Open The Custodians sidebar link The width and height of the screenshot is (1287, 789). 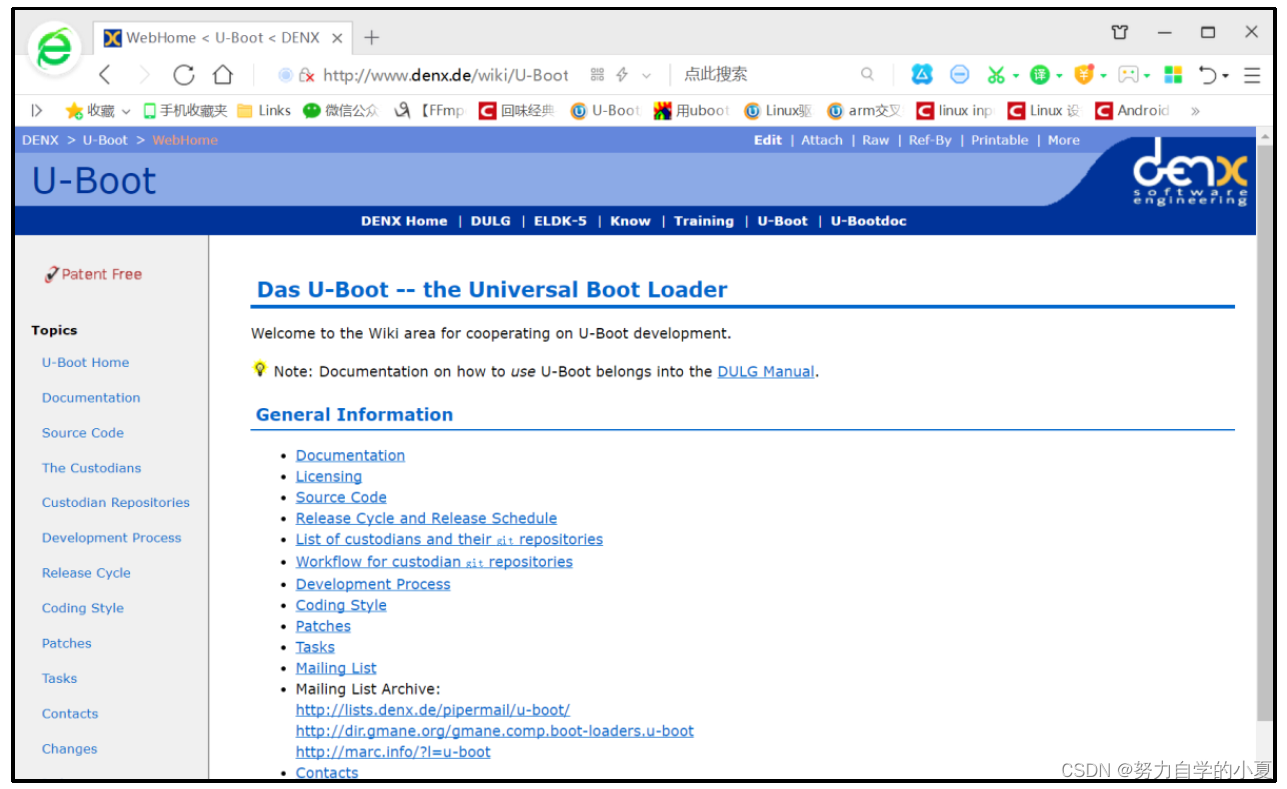click(91, 467)
